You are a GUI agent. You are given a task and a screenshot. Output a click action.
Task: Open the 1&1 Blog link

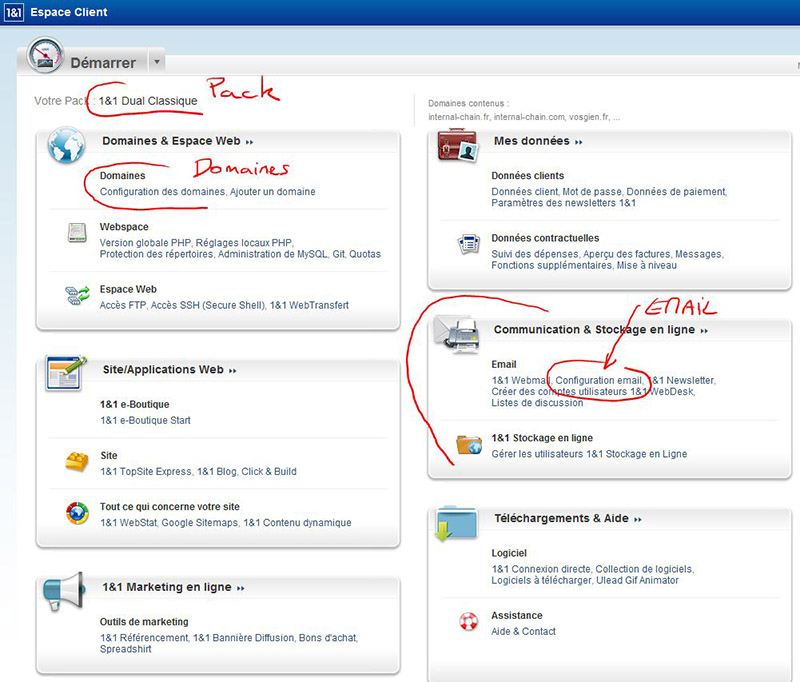(217, 471)
